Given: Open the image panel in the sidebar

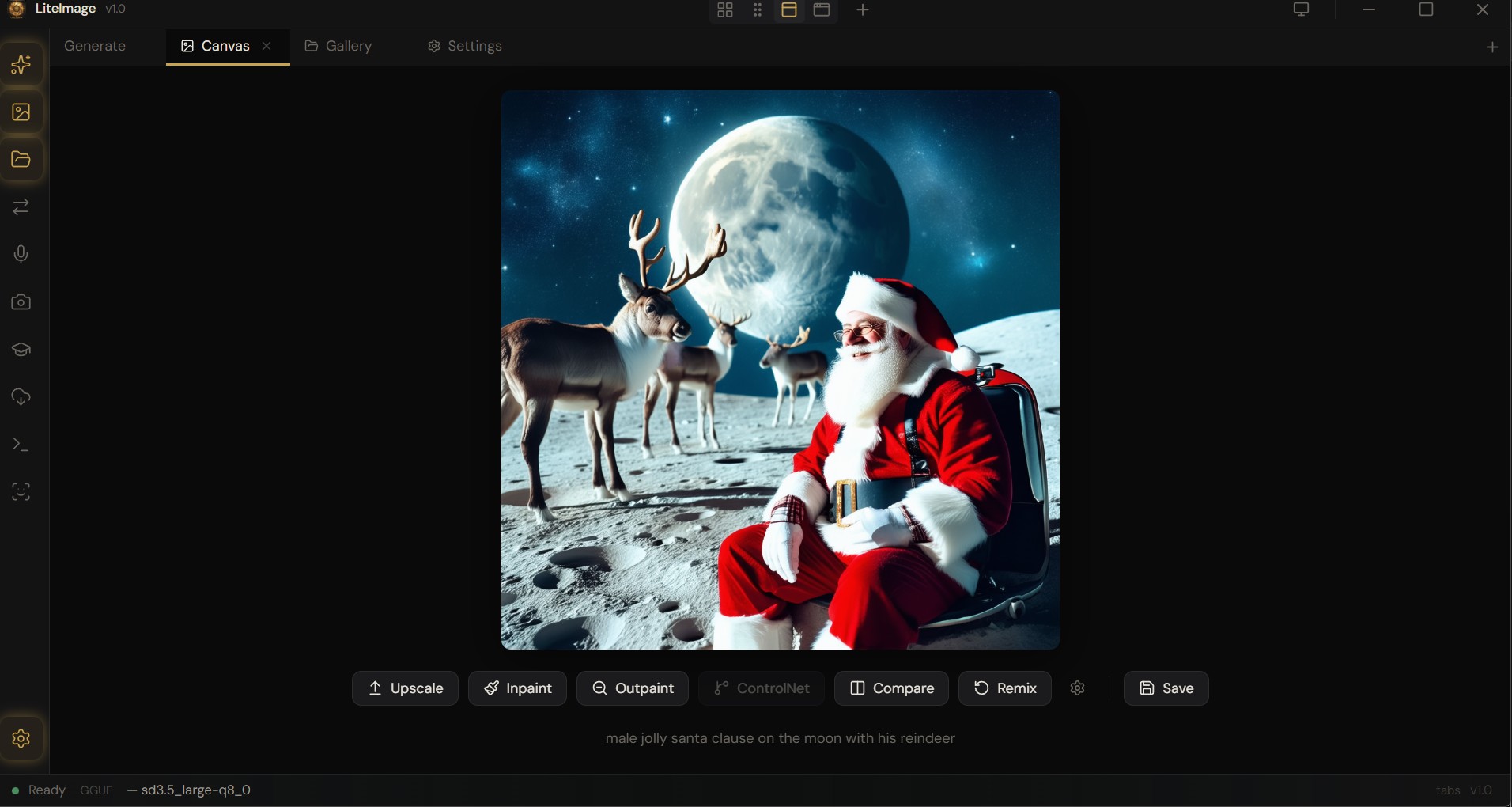Looking at the screenshot, I should pyautogui.click(x=21, y=112).
